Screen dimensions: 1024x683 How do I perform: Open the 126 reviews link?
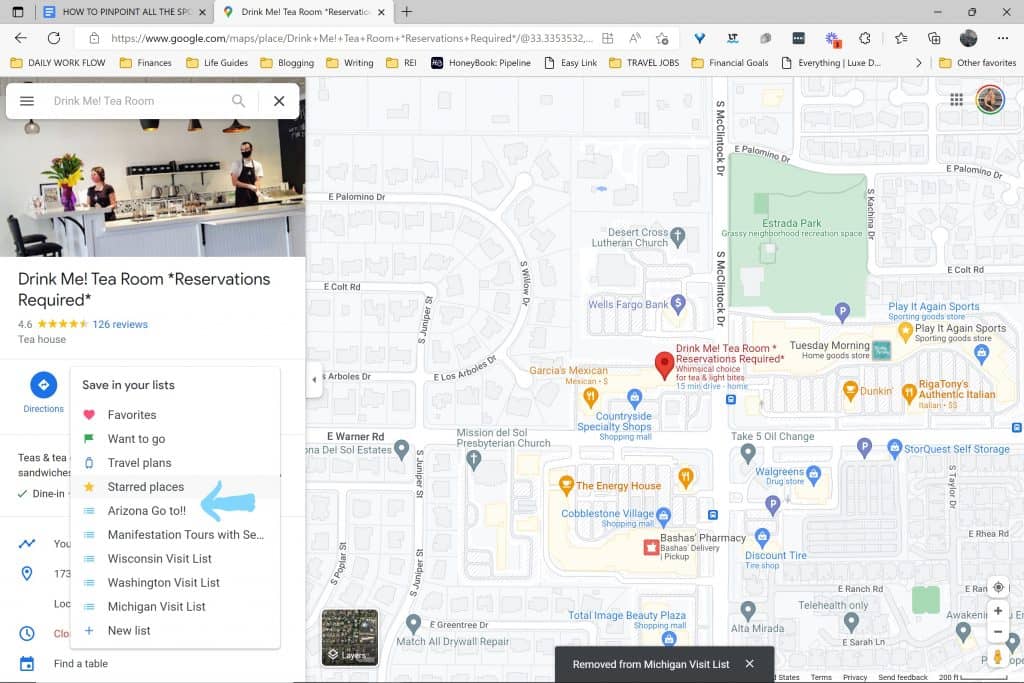[120, 324]
